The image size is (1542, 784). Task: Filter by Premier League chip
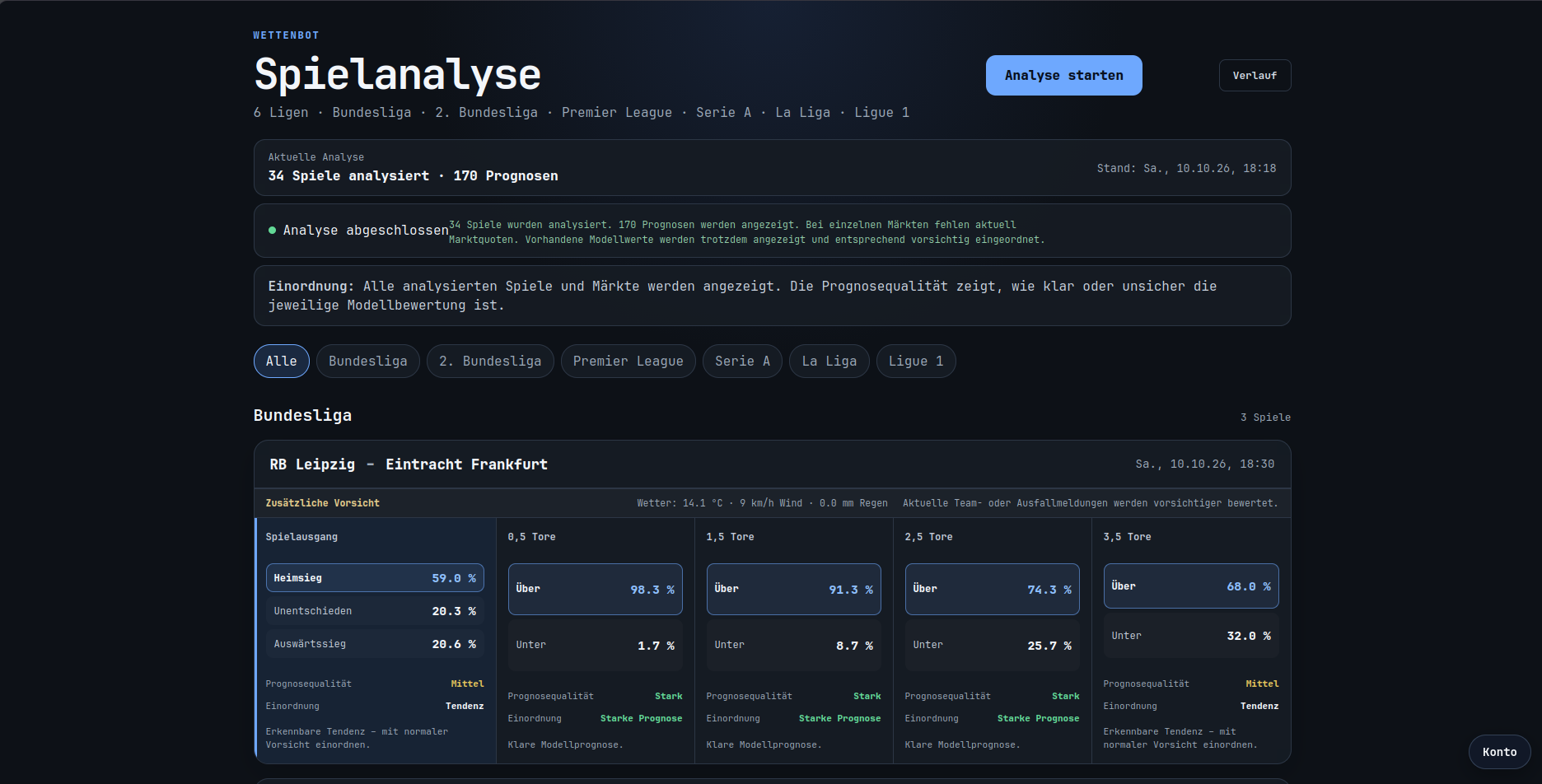point(628,361)
